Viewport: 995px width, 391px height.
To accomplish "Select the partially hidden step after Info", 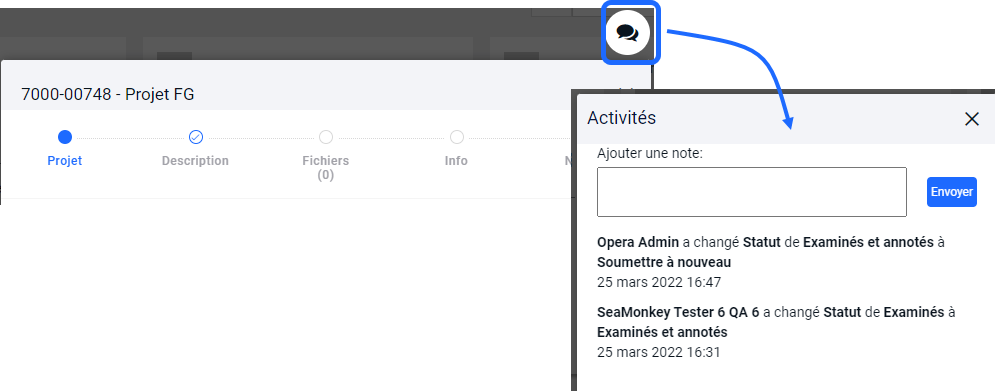I will (x=567, y=161).
